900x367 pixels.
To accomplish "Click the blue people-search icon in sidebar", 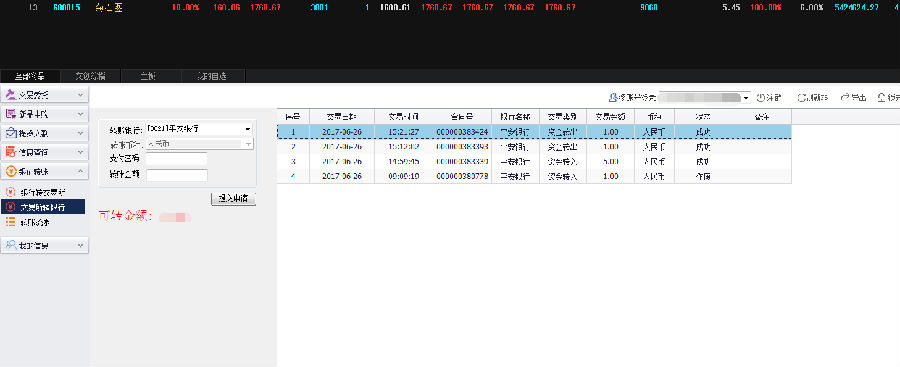I will 10,246.
